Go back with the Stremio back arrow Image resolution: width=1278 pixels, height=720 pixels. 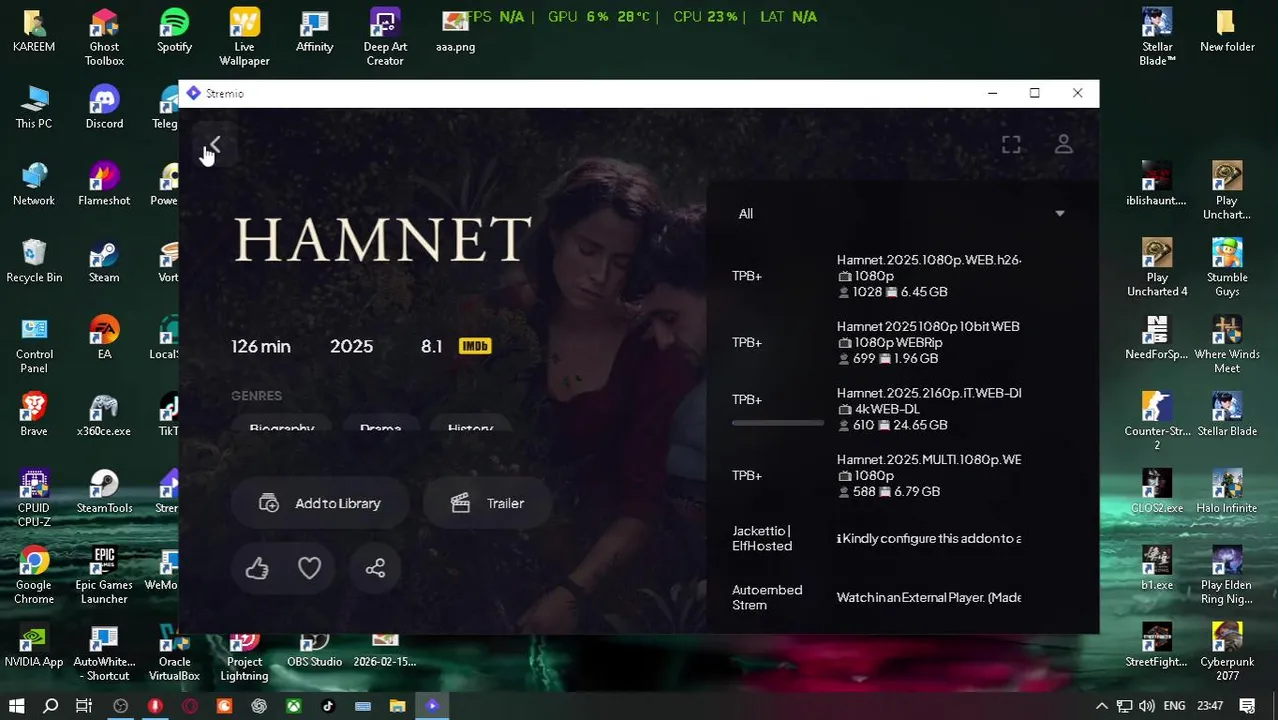click(x=214, y=145)
